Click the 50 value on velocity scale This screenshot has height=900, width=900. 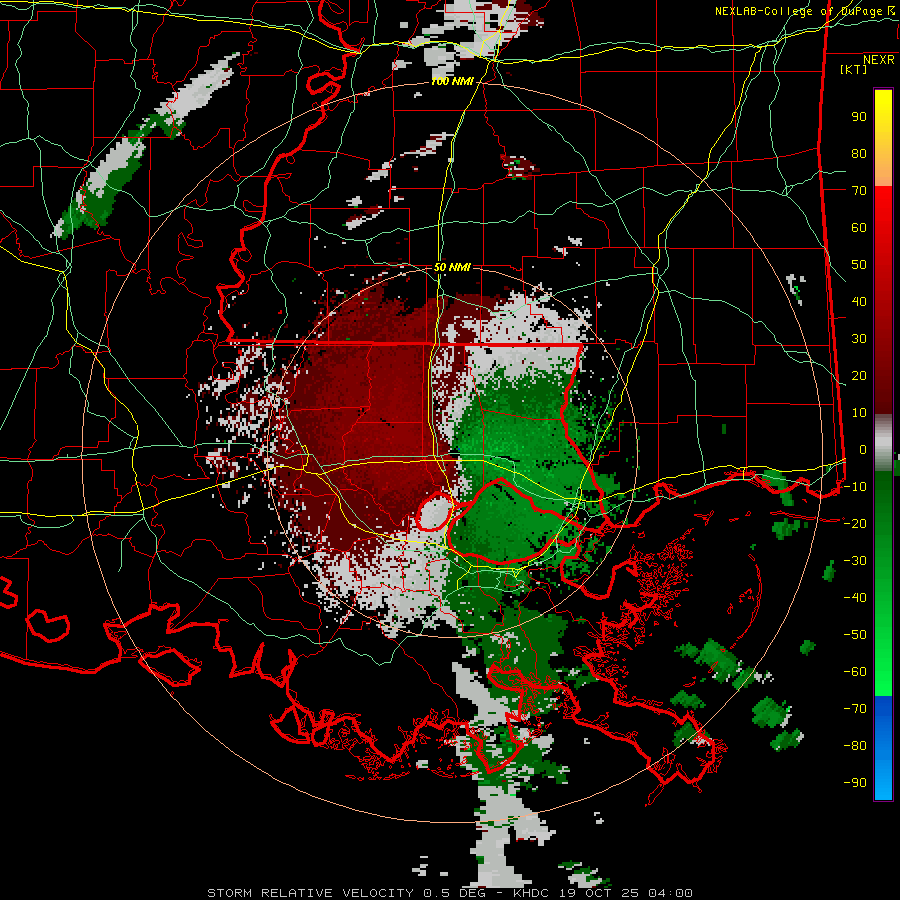pos(859,265)
